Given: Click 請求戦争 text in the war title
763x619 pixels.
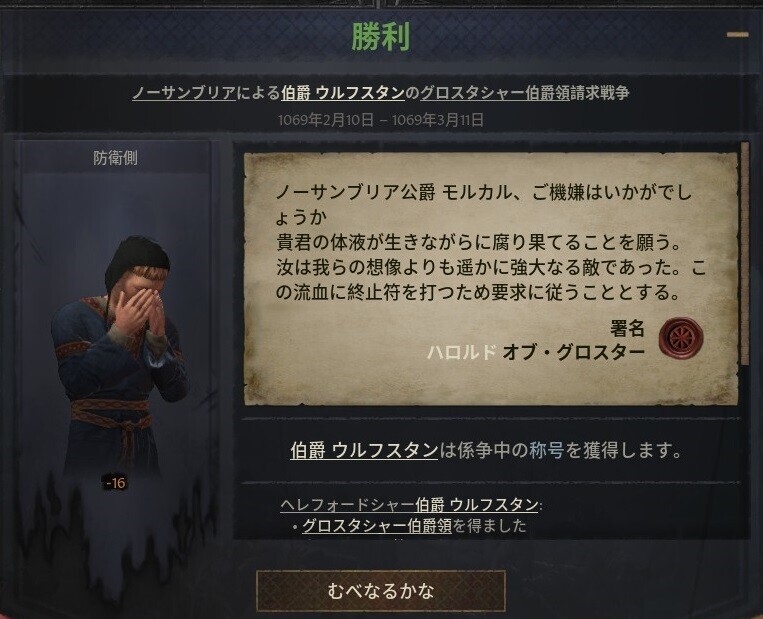Looking at the screenshot, I should coord(600,92).
